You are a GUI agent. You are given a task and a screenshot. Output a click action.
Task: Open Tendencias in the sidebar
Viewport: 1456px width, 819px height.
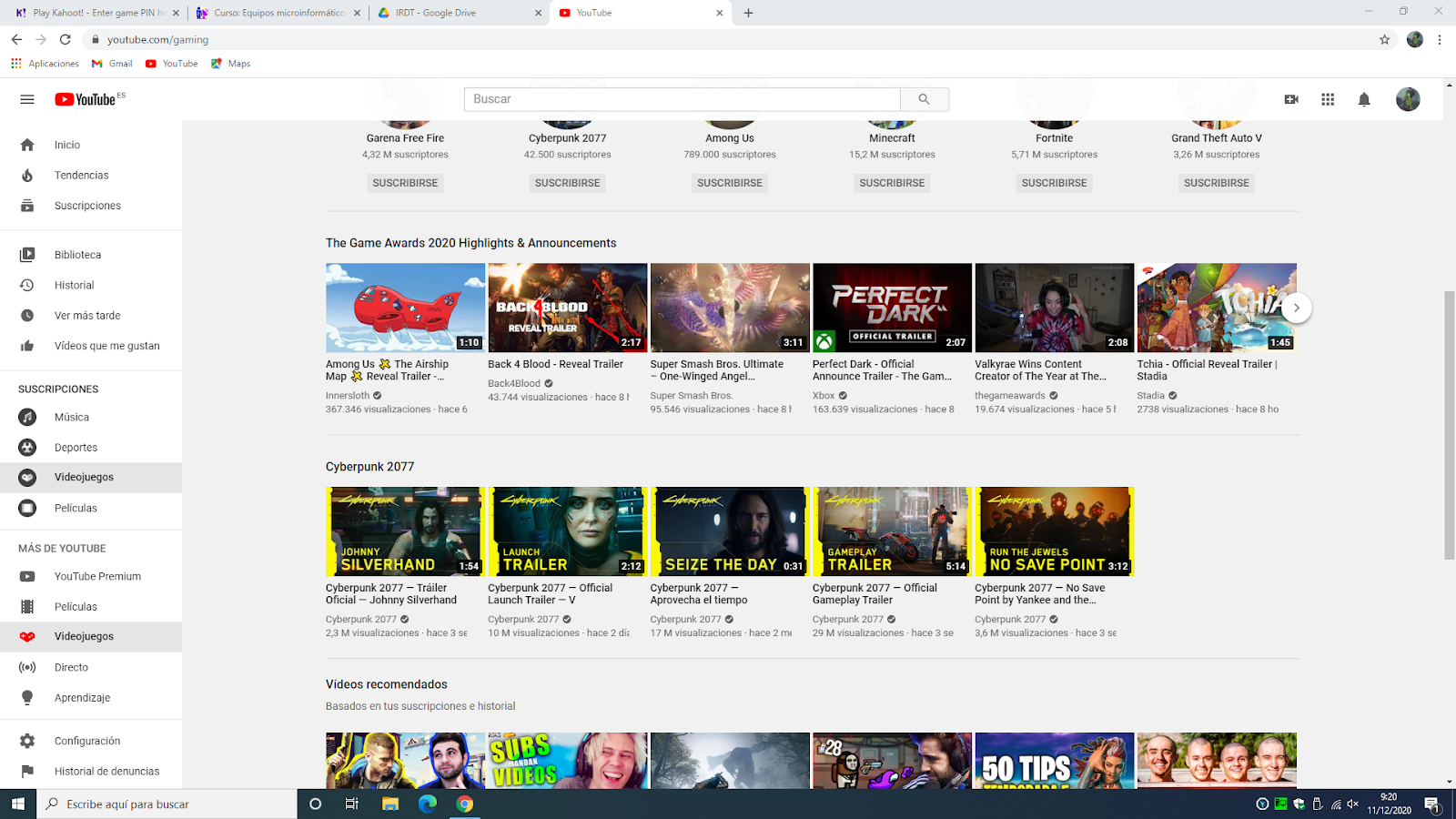pyautogui.click(x=91, y=175)
